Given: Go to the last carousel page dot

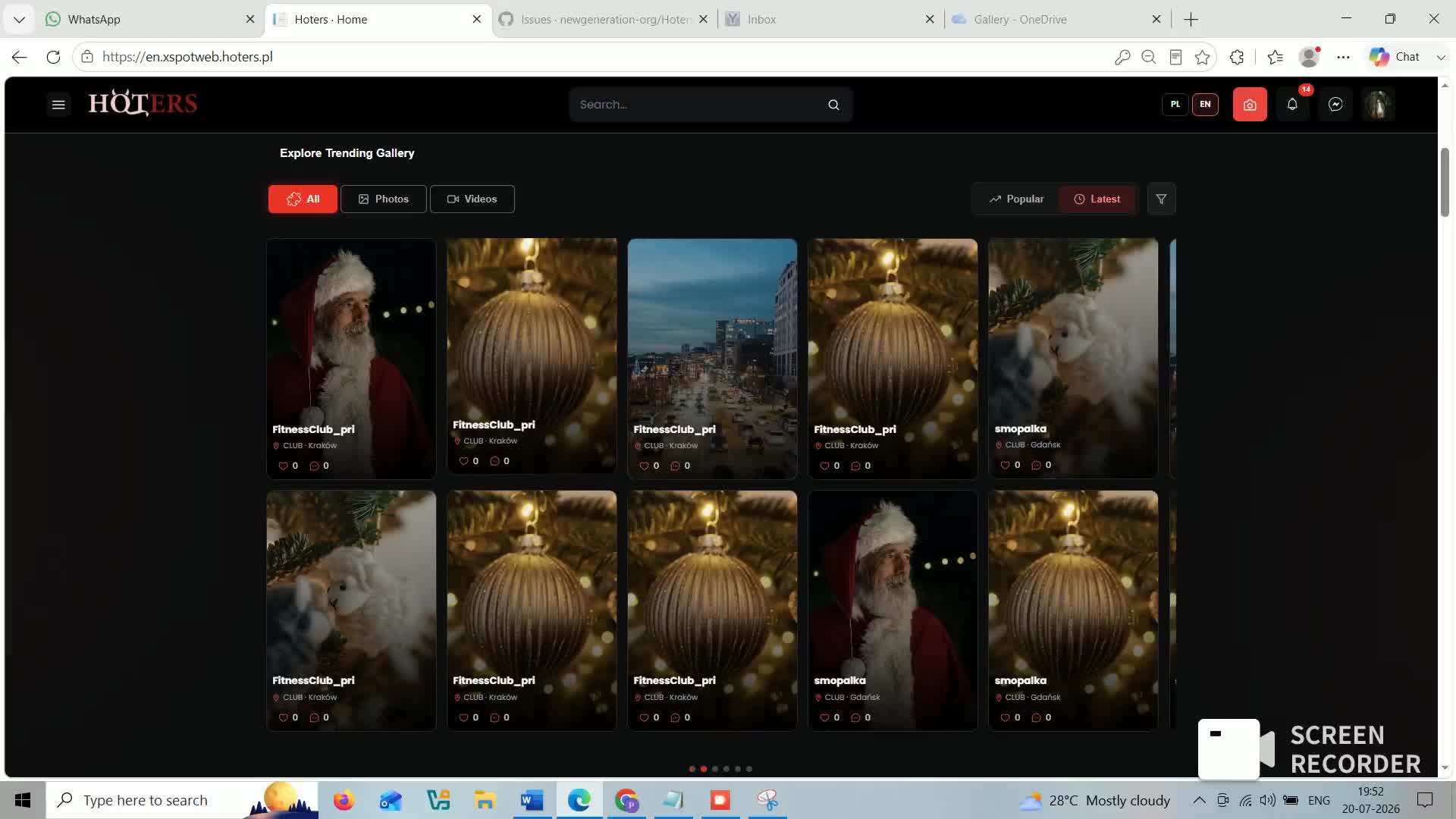Looking at the screenshot, I should [x=749, y=769].
